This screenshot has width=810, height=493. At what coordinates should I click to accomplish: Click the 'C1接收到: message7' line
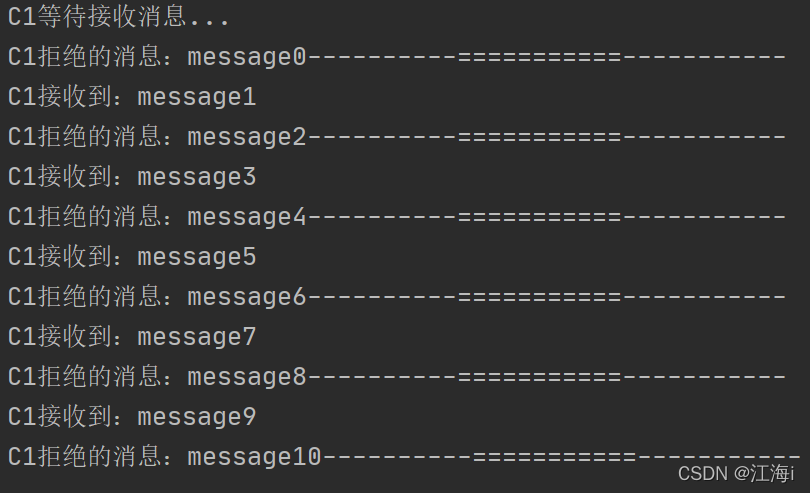tap(132, 337)
